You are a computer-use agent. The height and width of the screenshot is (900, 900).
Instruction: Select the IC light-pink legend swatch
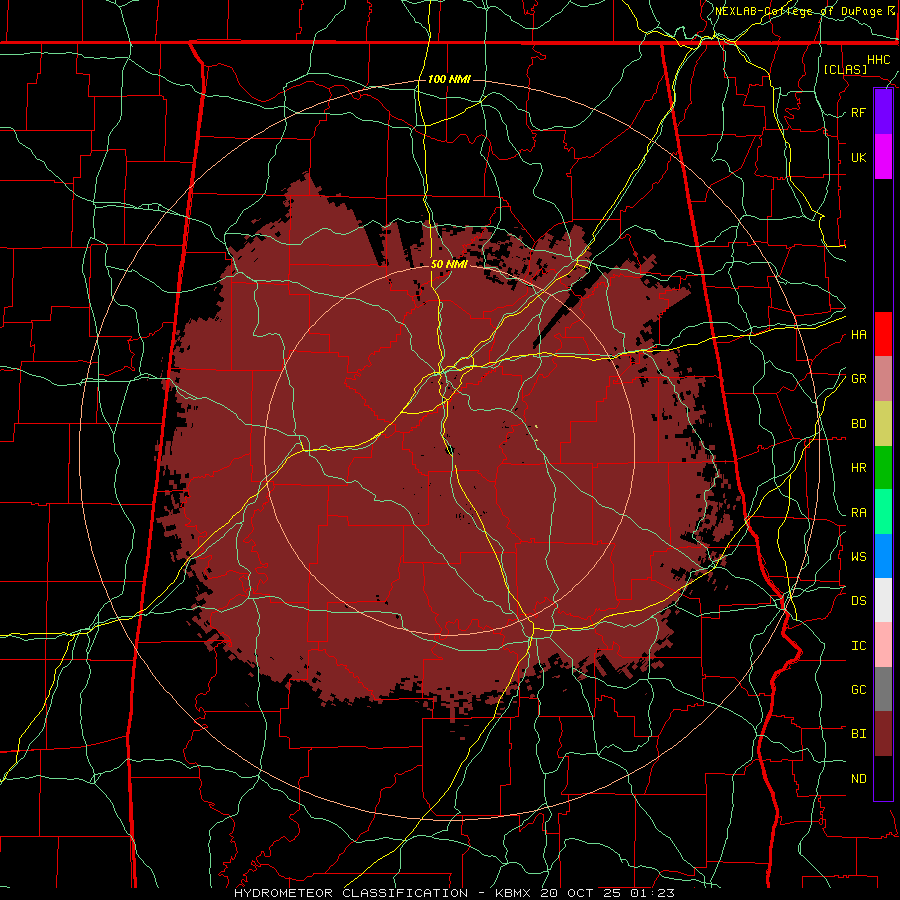[883, 645]
